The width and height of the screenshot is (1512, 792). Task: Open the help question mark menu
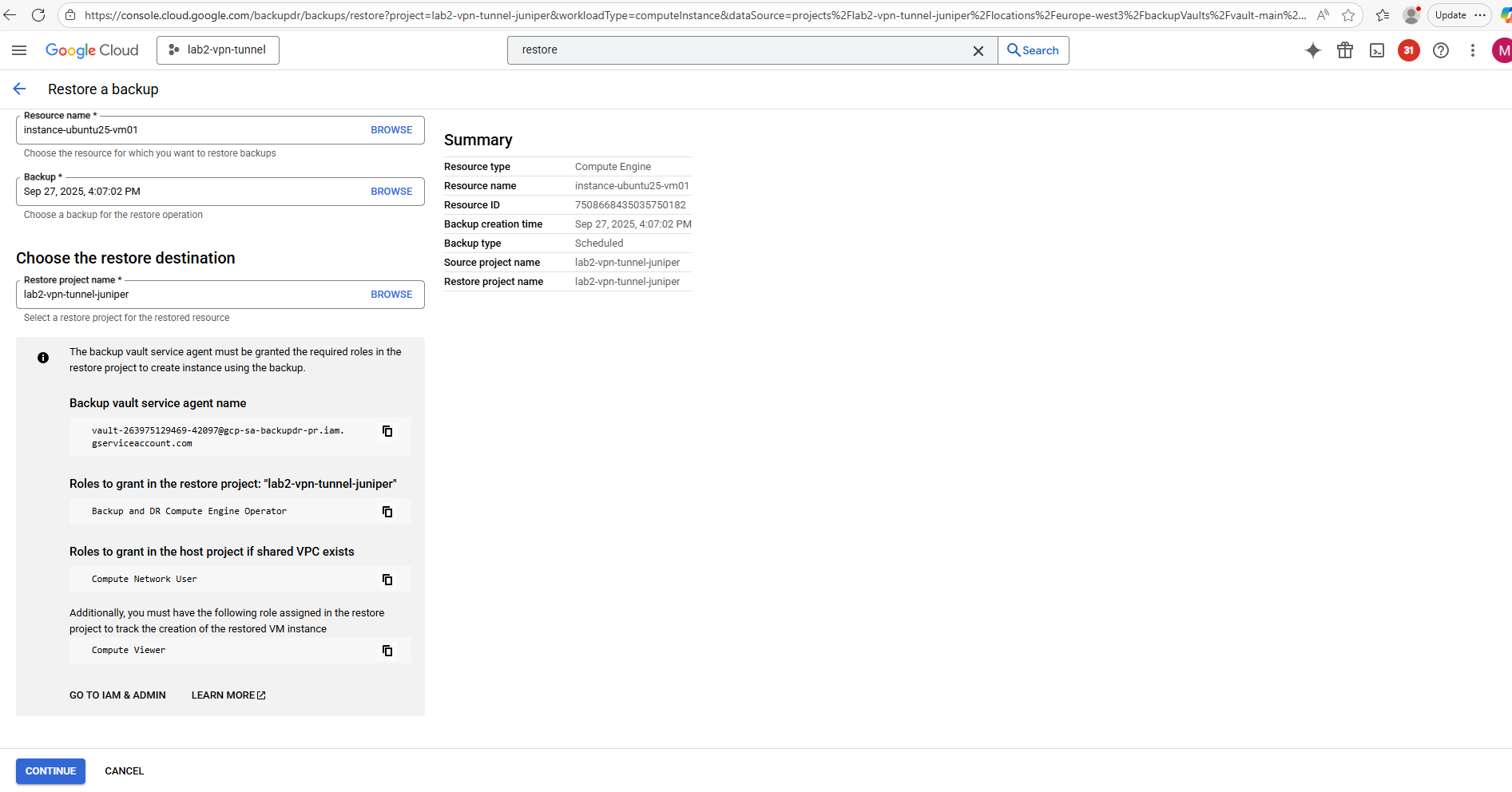[x=1441, y=50]
